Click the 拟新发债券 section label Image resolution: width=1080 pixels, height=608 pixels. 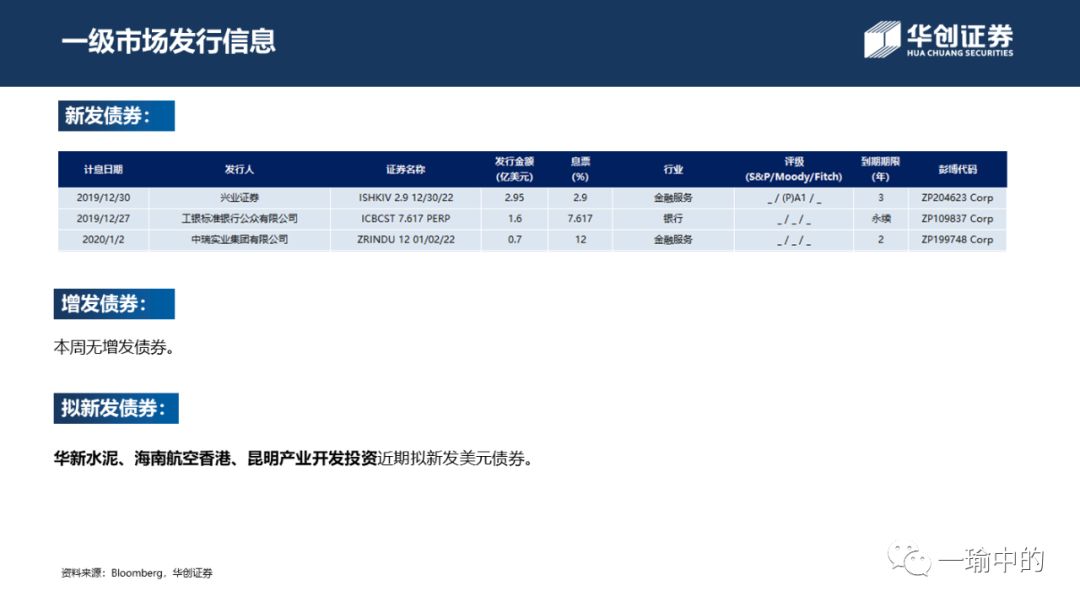tap(116, 408)
